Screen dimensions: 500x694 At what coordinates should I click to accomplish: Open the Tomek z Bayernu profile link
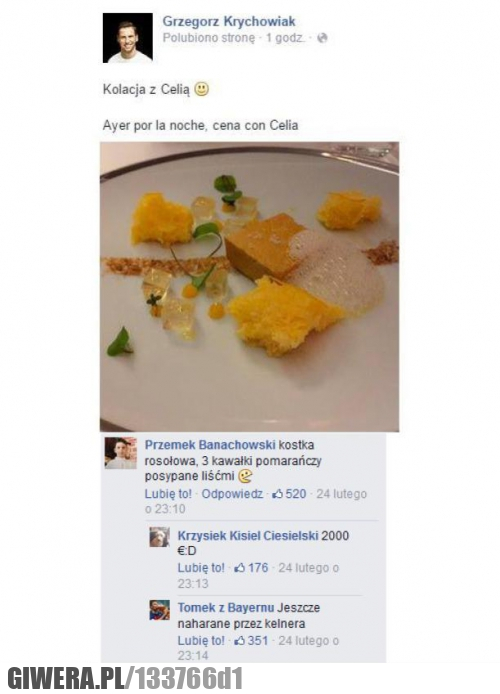pos(226,608)
